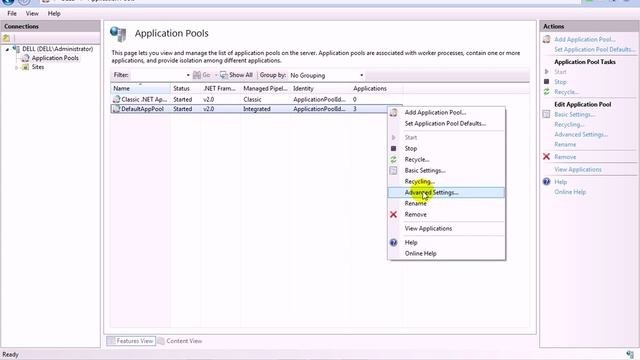Click Go icon in filter bar
640x360 pixels.
click(197, 75)
